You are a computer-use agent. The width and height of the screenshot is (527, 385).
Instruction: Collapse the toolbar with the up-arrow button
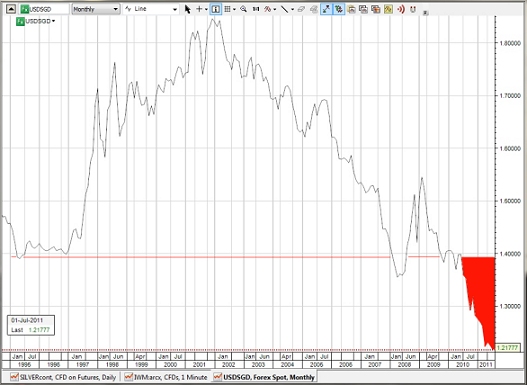tap(11, 9)
